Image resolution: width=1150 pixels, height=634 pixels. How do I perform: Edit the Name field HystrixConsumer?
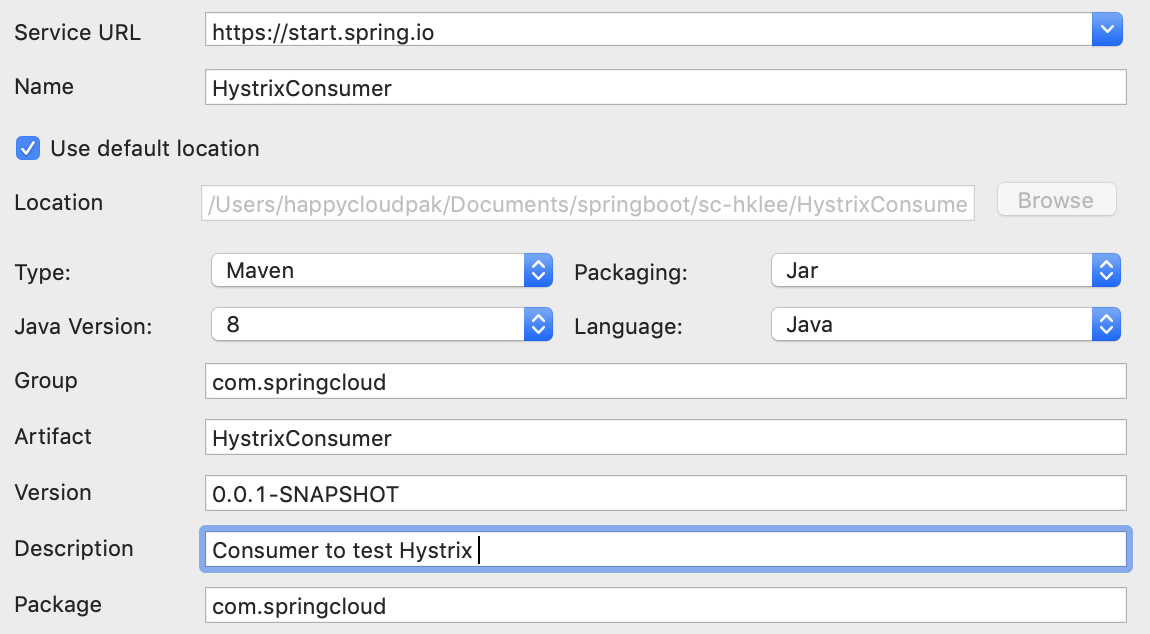click(665, 87)
